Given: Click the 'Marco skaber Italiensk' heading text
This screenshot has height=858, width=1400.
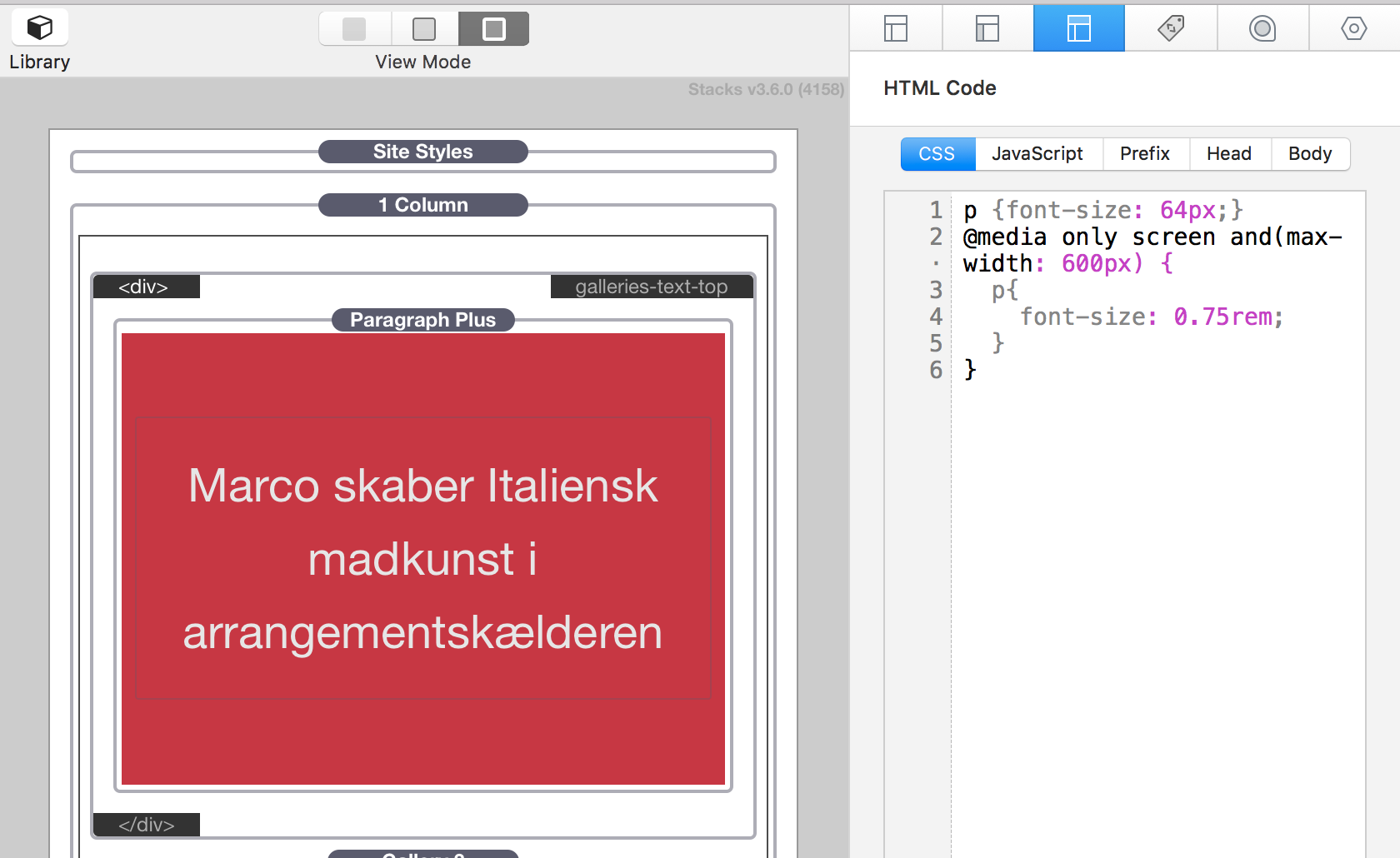Looking at the screenshot, I should tap(423, 486).
